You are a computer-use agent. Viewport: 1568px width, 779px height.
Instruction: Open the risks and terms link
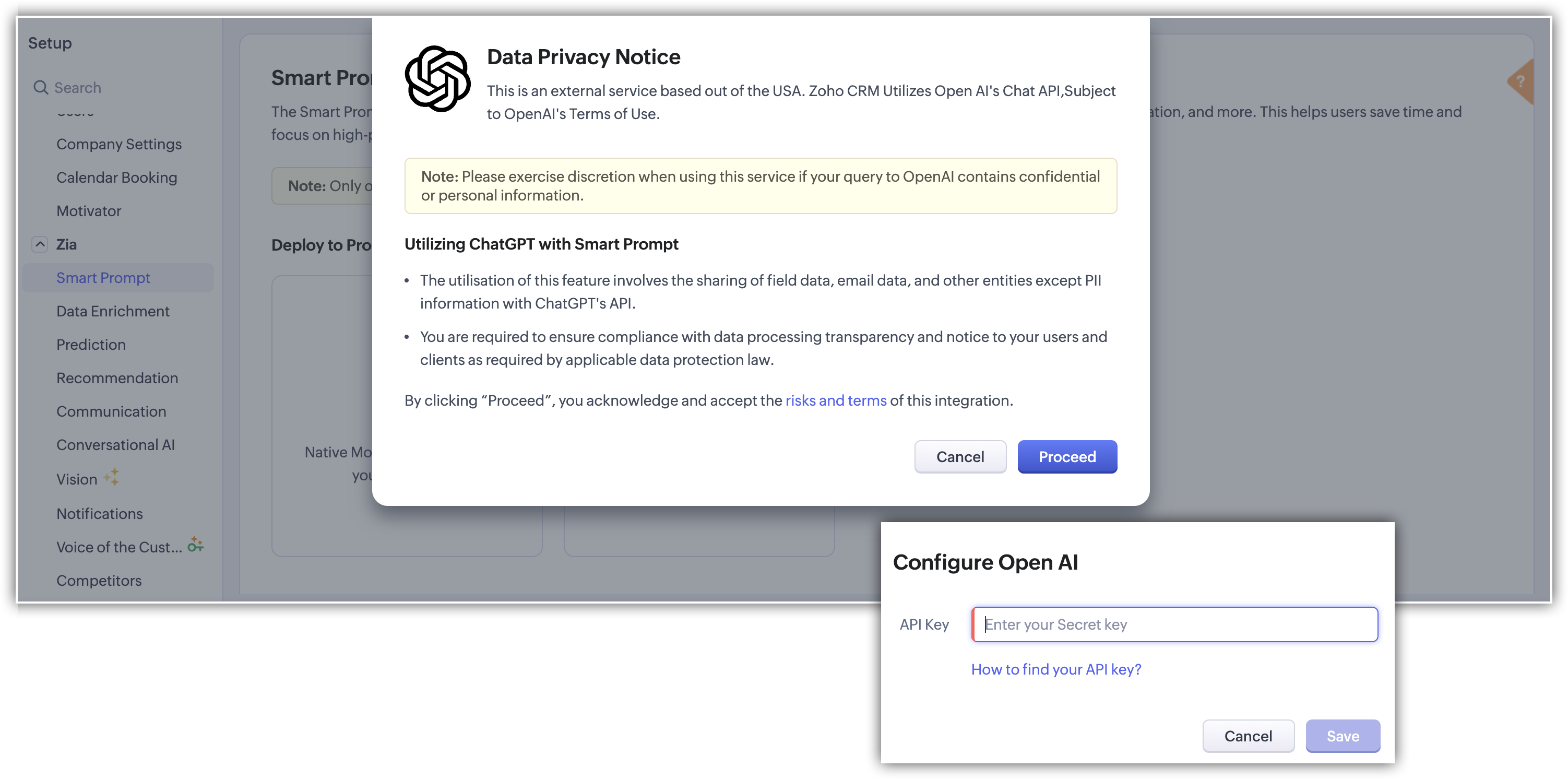click(x=835, y=401)
